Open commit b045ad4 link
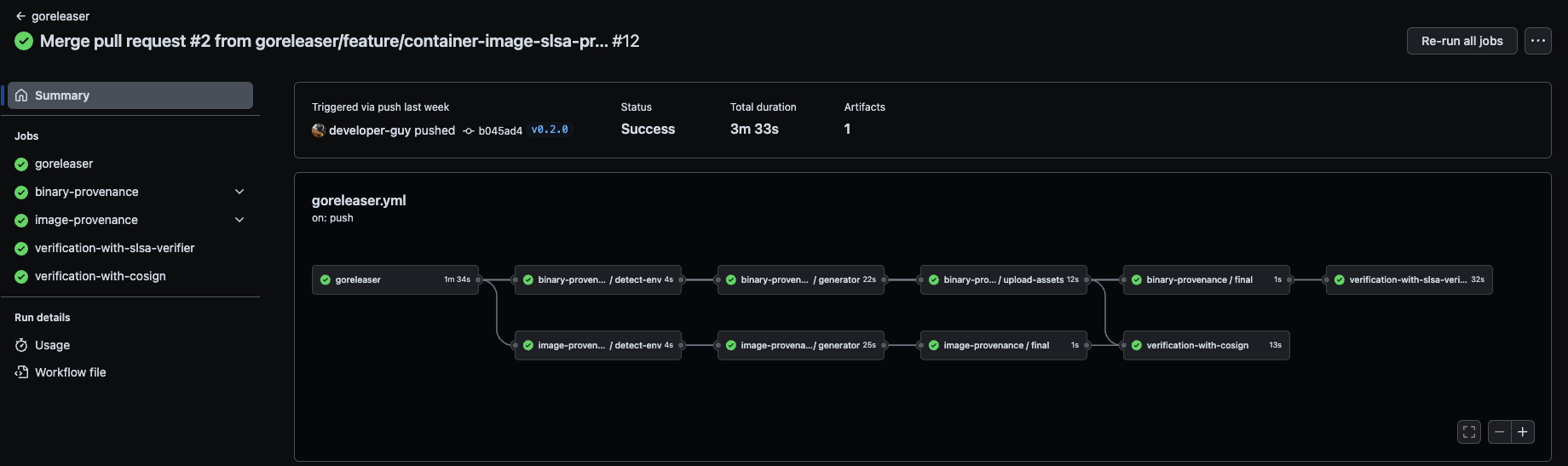1568x466 pixels. tap(499, 130)
